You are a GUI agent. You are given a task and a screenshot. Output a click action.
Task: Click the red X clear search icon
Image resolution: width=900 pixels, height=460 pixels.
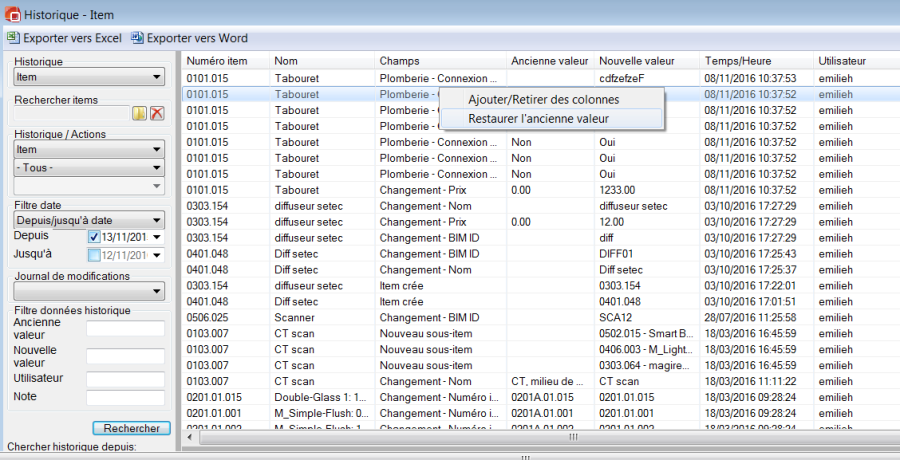tap(157, 113)
